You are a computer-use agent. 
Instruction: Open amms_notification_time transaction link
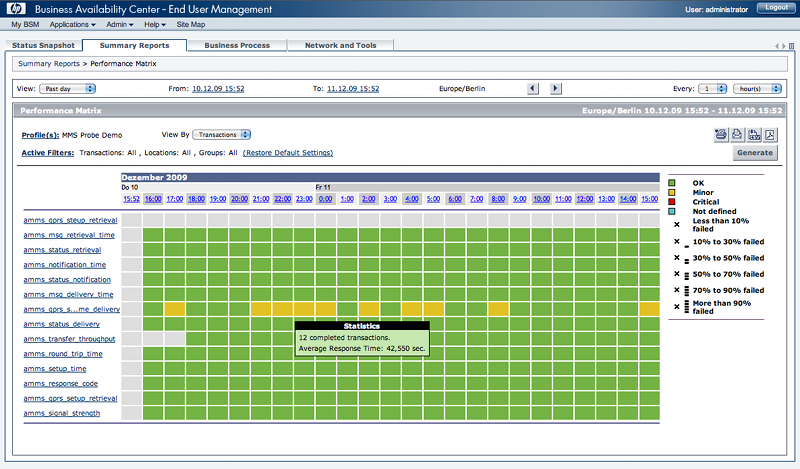coord(65,265)
